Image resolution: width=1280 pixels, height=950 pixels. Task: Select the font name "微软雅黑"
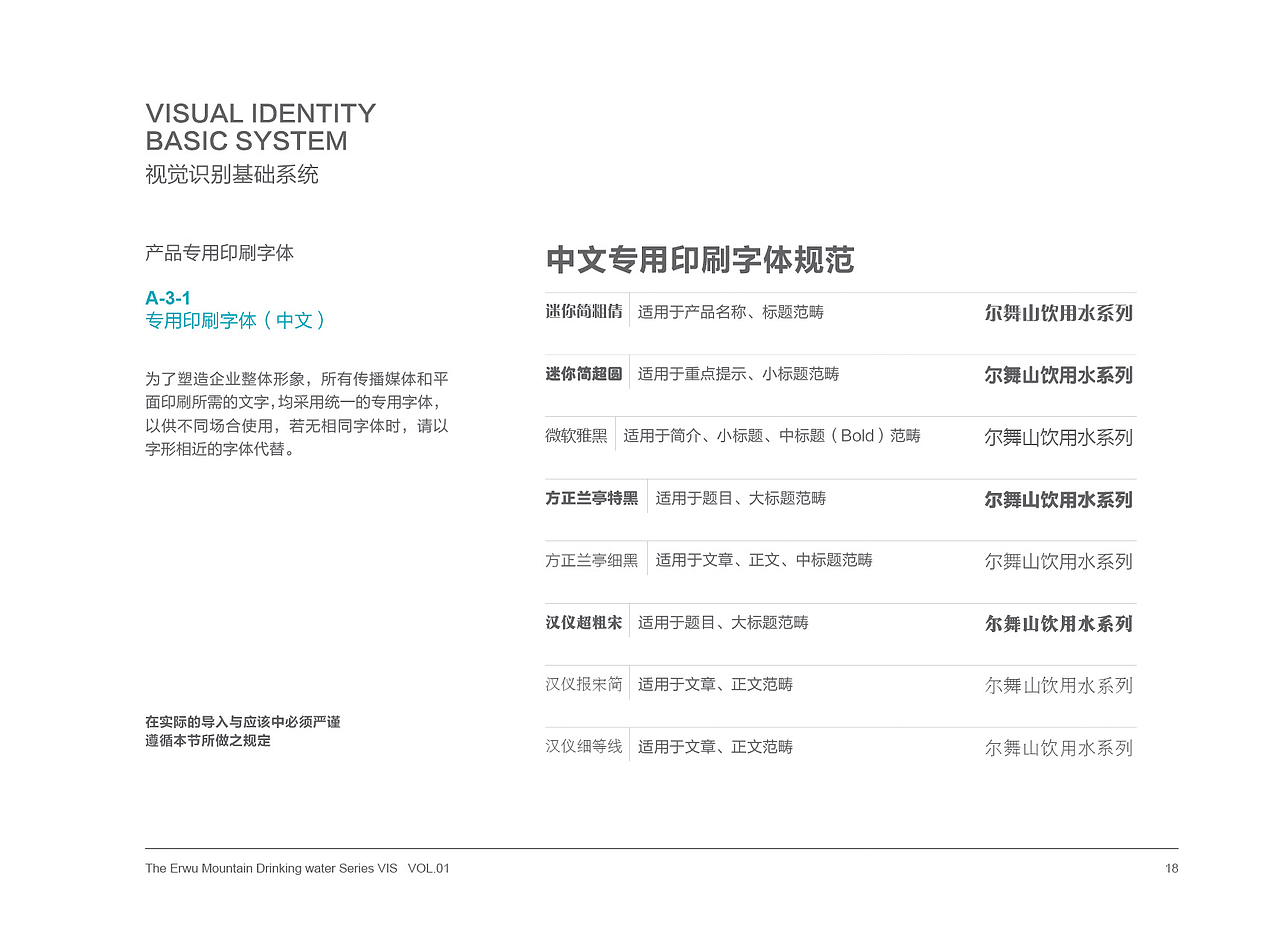(x=576, y=436)
